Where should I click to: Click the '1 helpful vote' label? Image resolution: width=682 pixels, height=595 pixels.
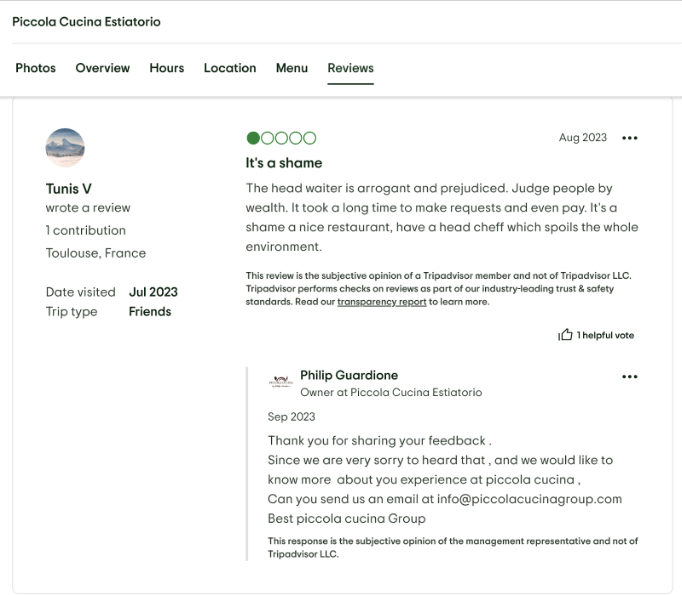click(605, 335)
